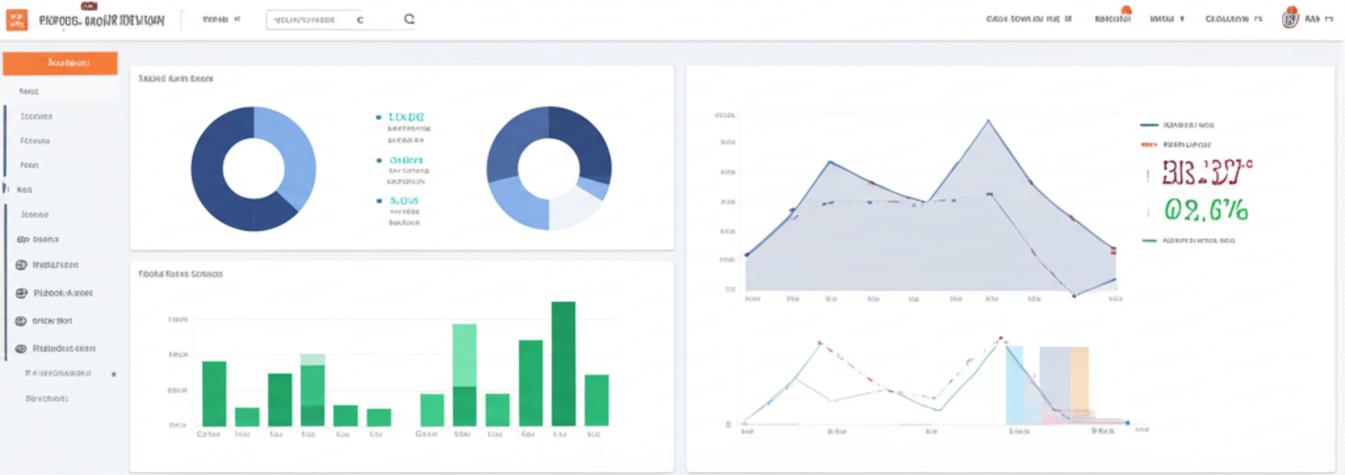Open the user avatar icon in header
1345x475 pixels.
[1290, 18]
